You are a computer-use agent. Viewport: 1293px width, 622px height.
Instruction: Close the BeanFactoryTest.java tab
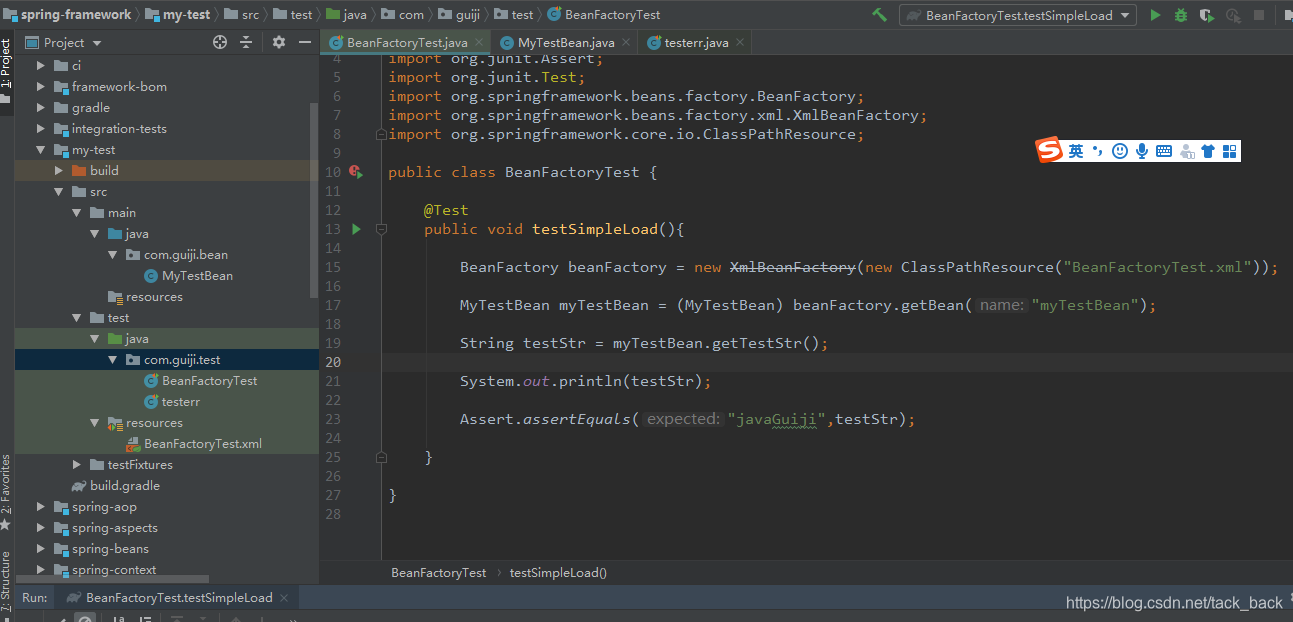coord(480,43)
